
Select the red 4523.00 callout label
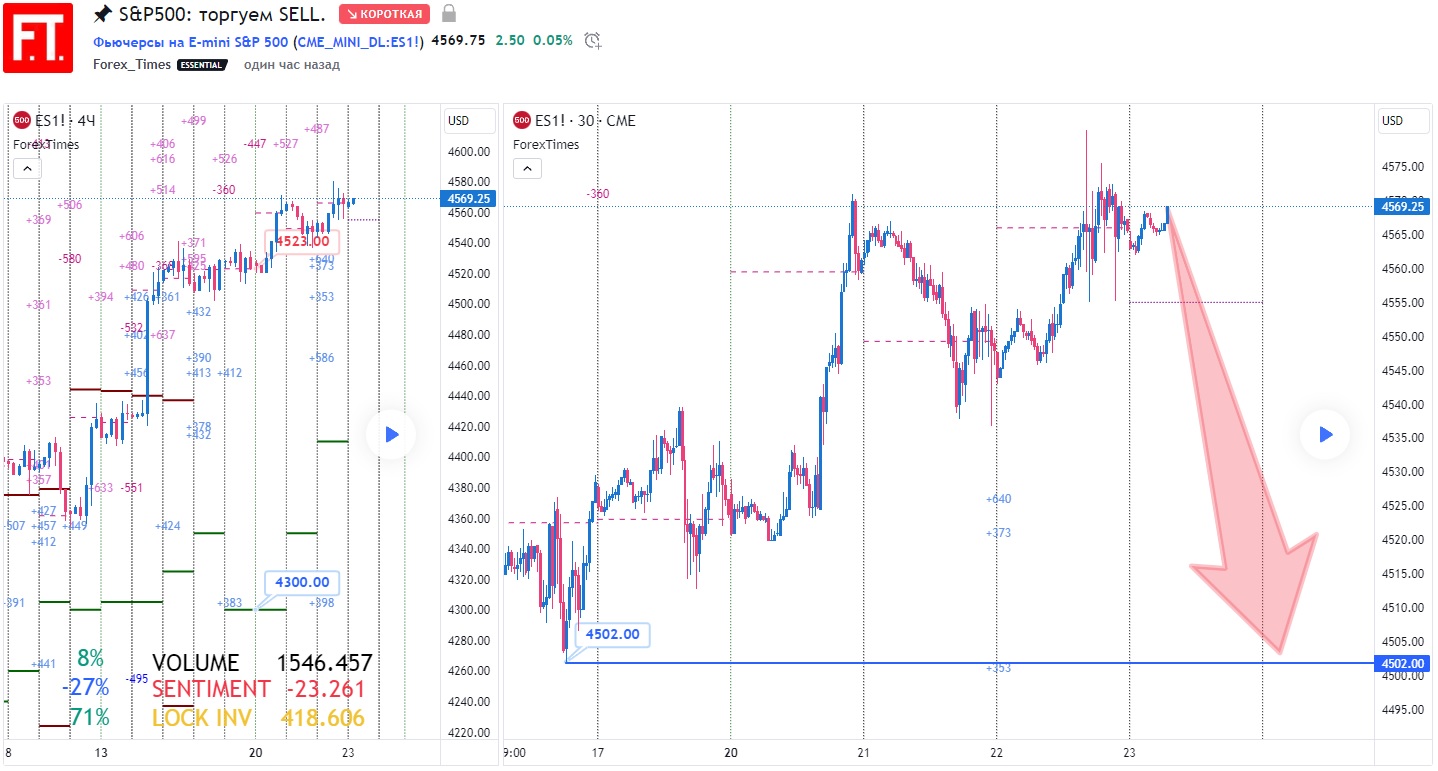(303, 241)
